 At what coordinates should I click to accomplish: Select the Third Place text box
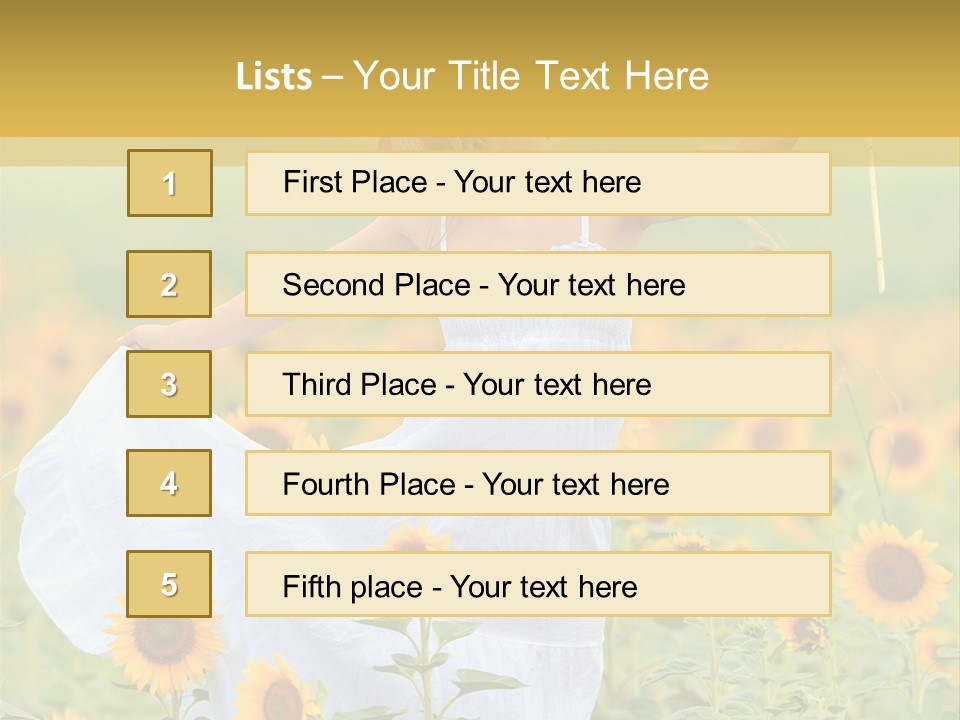538,384
